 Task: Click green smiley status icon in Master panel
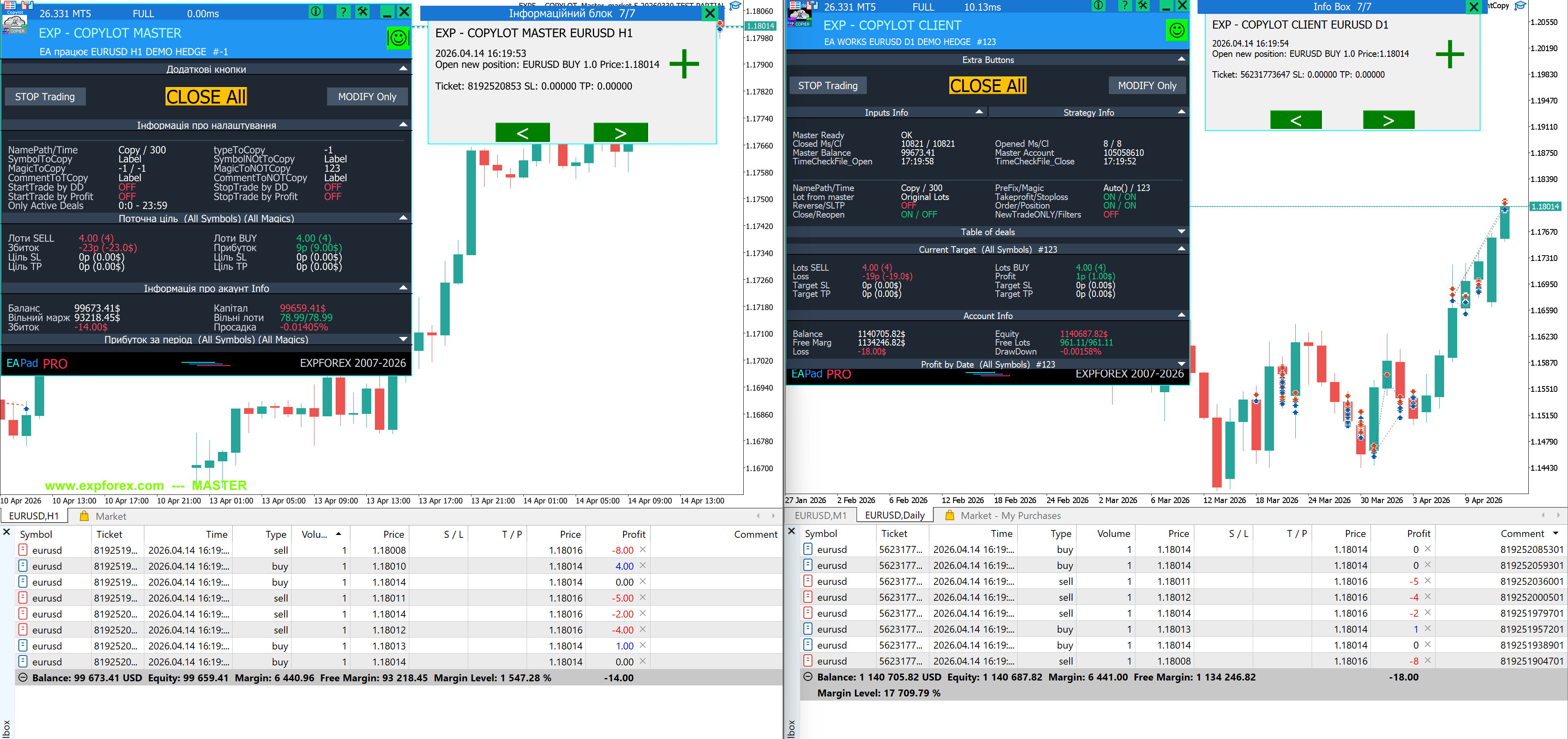tap(398, 38)
